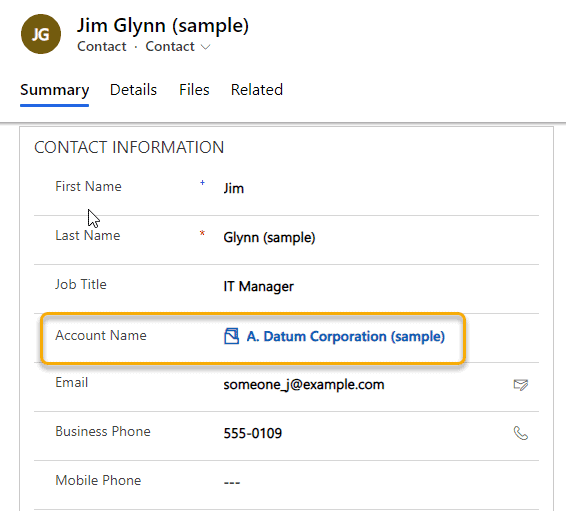Click the Account Name field label
This screenshot has width=566, height=511.
tap(101, 336)
